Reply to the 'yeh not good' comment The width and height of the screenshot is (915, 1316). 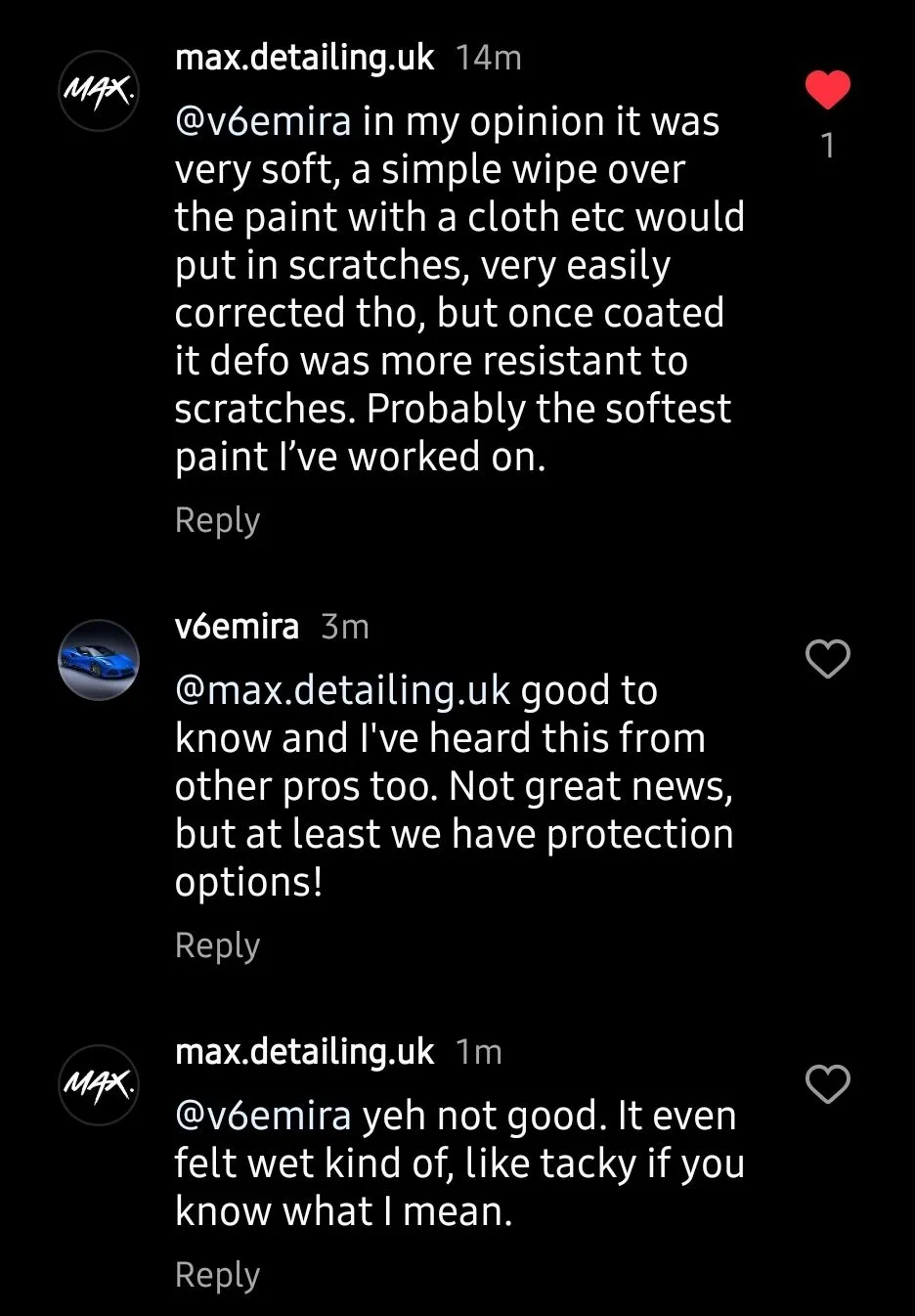pyautogui.click(x=217, y=1275)
